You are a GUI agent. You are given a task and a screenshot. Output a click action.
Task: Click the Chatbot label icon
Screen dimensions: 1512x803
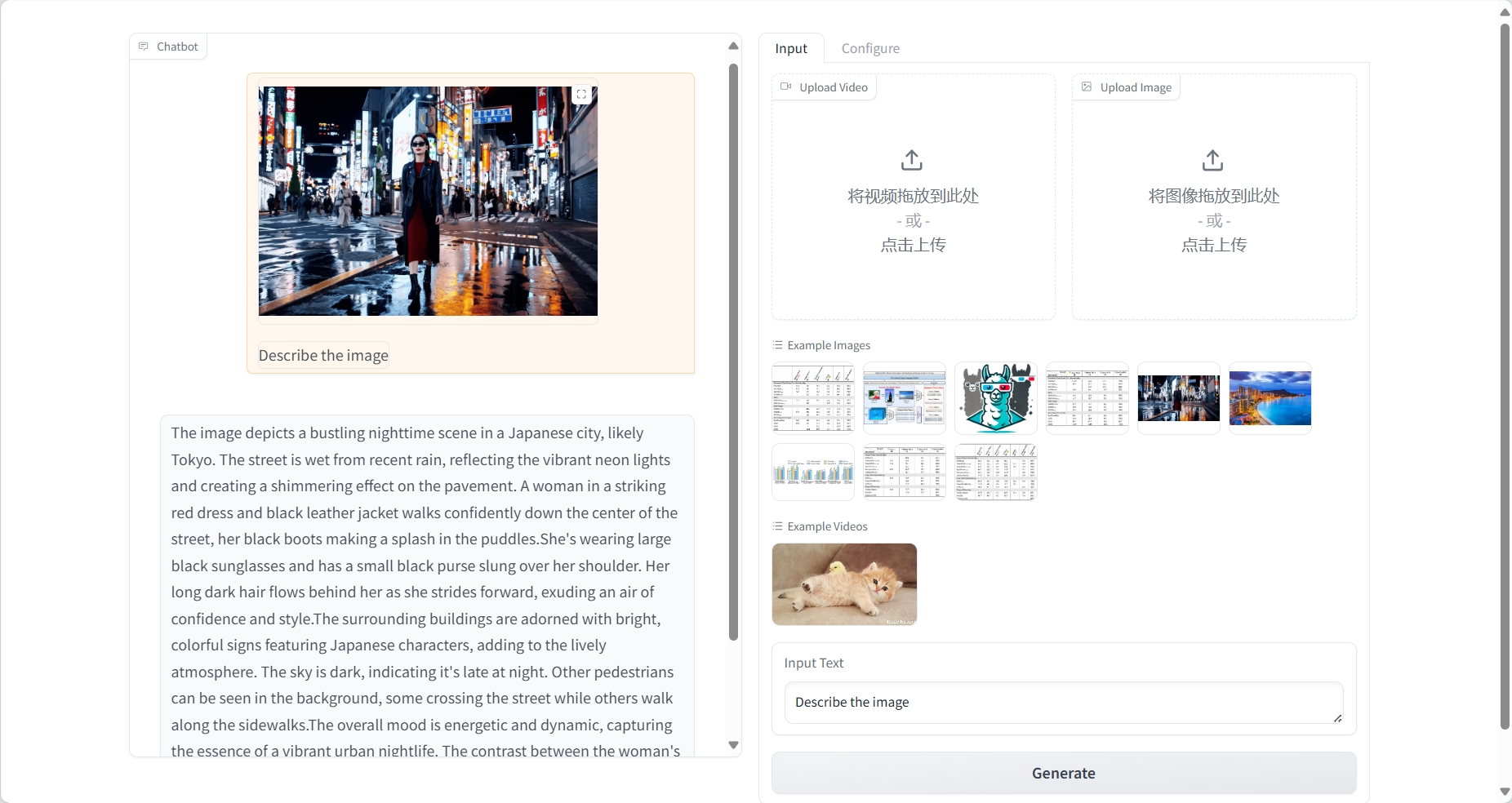pyautogui.click(x=144, y=47)
